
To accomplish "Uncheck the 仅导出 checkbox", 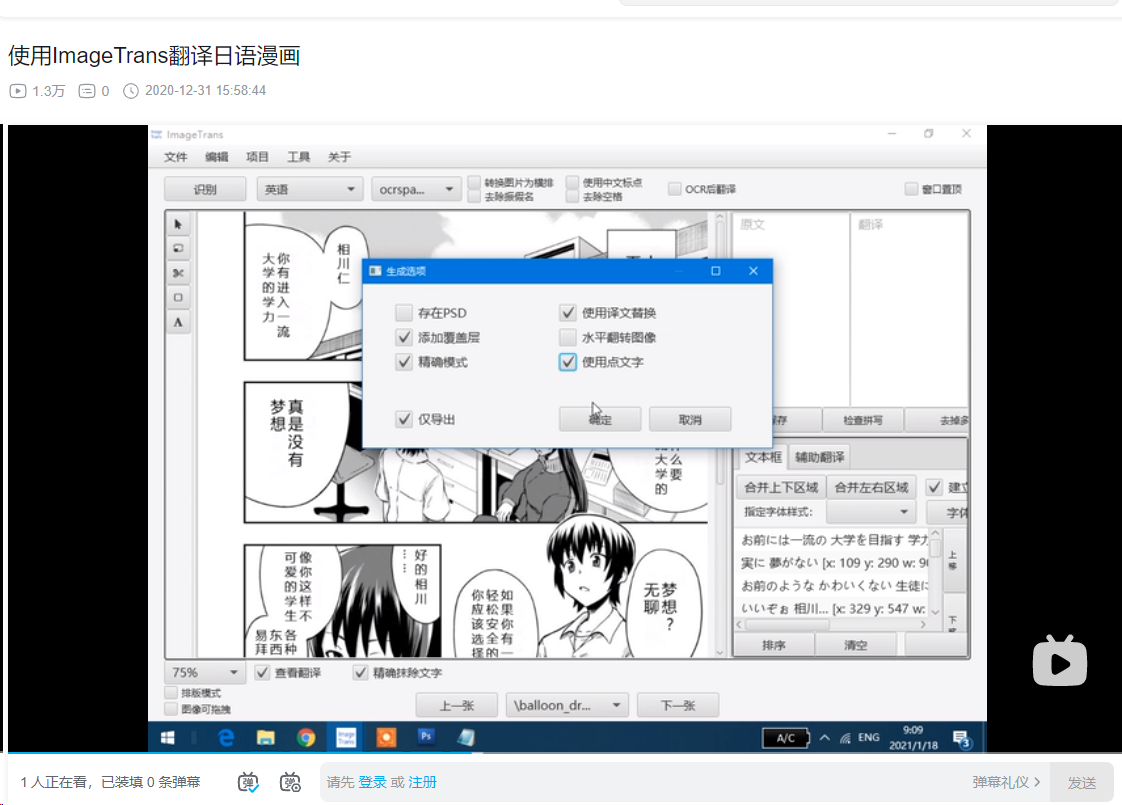I will click(x=404, y=419).
